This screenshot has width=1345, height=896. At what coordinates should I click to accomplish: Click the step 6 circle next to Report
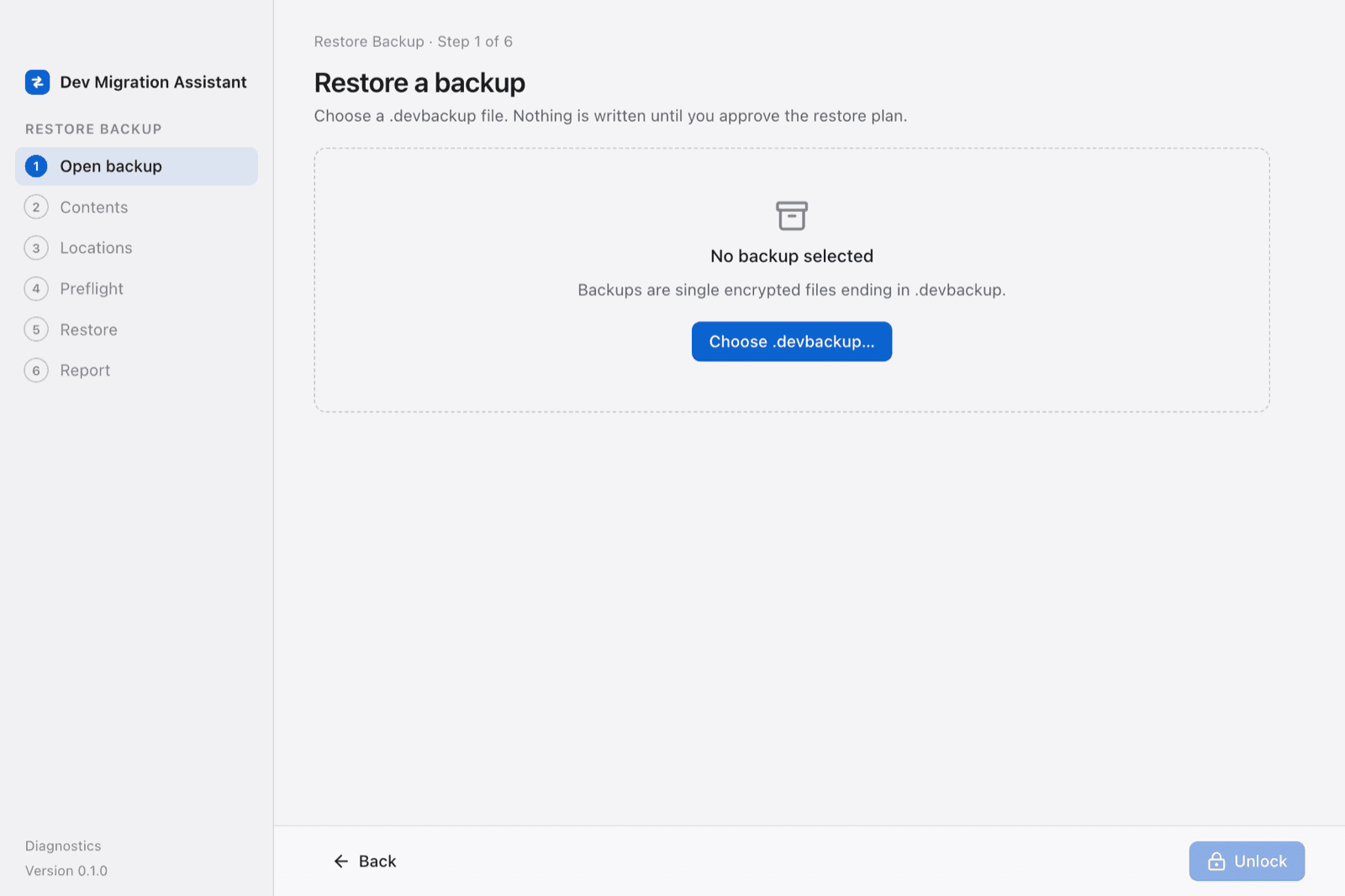tap(36, 371)
